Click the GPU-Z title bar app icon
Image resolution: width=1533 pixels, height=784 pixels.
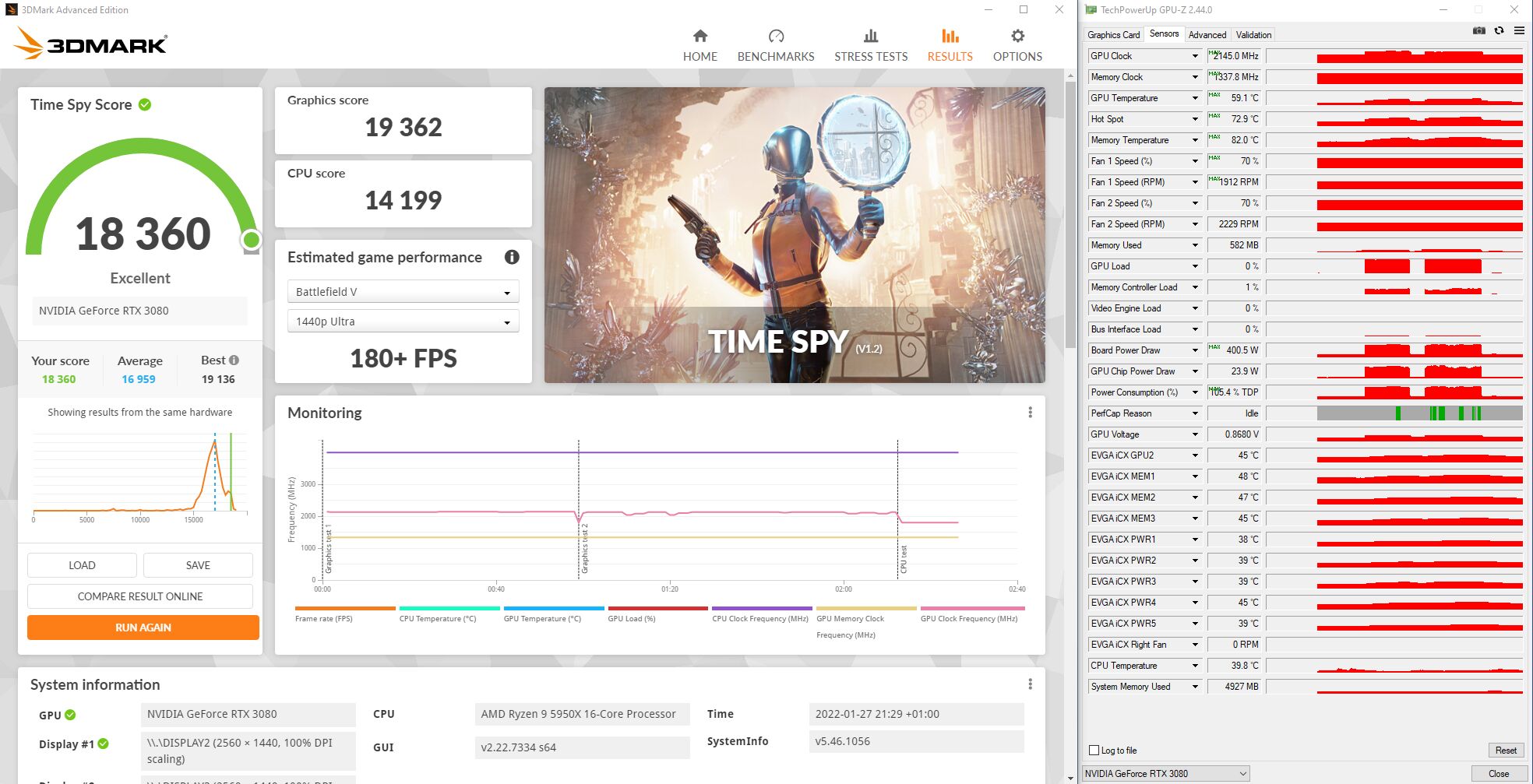click(x=1091, y=10)
